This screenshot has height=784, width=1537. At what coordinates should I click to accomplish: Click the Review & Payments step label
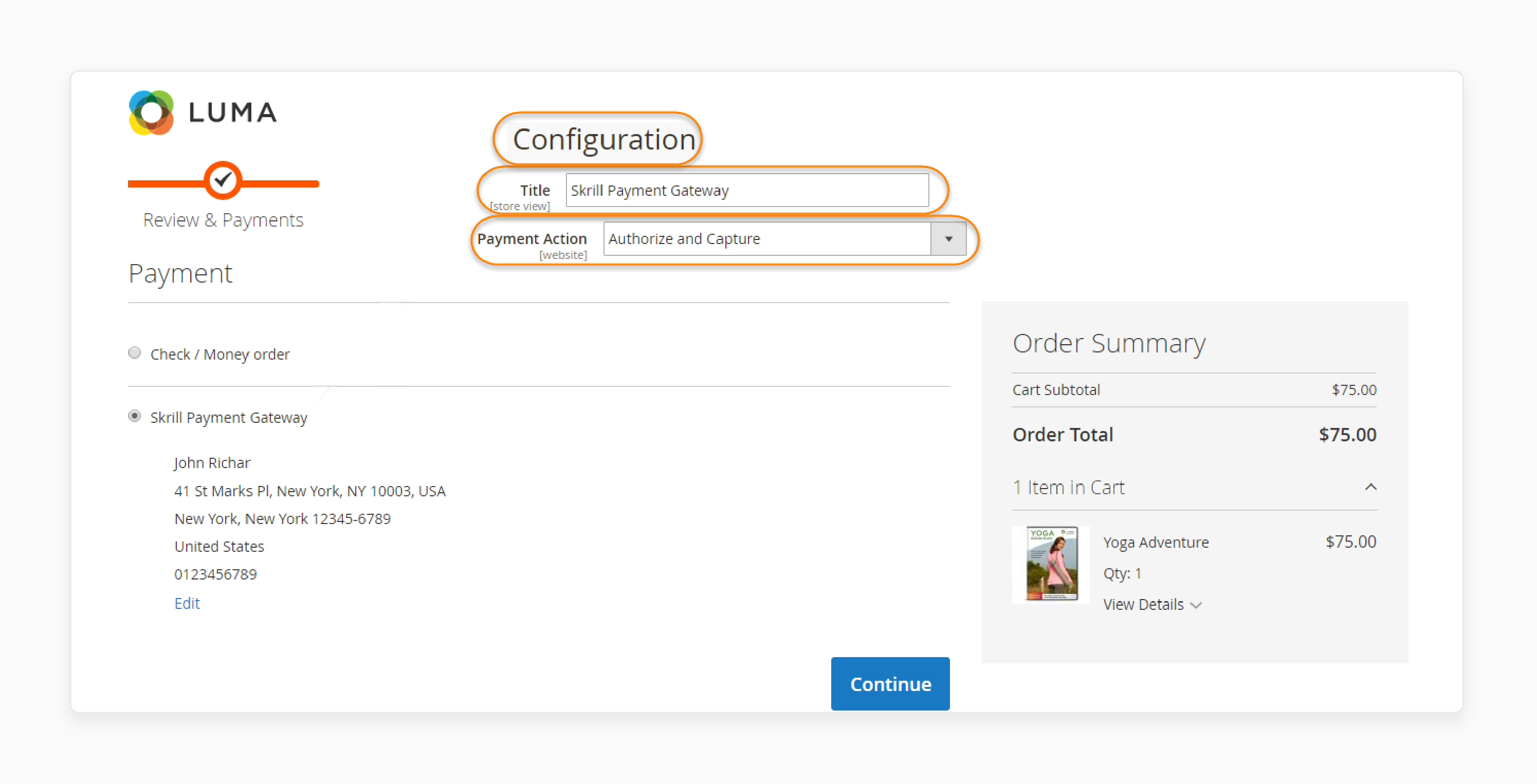pyautogui.click(x=223, y=220)
